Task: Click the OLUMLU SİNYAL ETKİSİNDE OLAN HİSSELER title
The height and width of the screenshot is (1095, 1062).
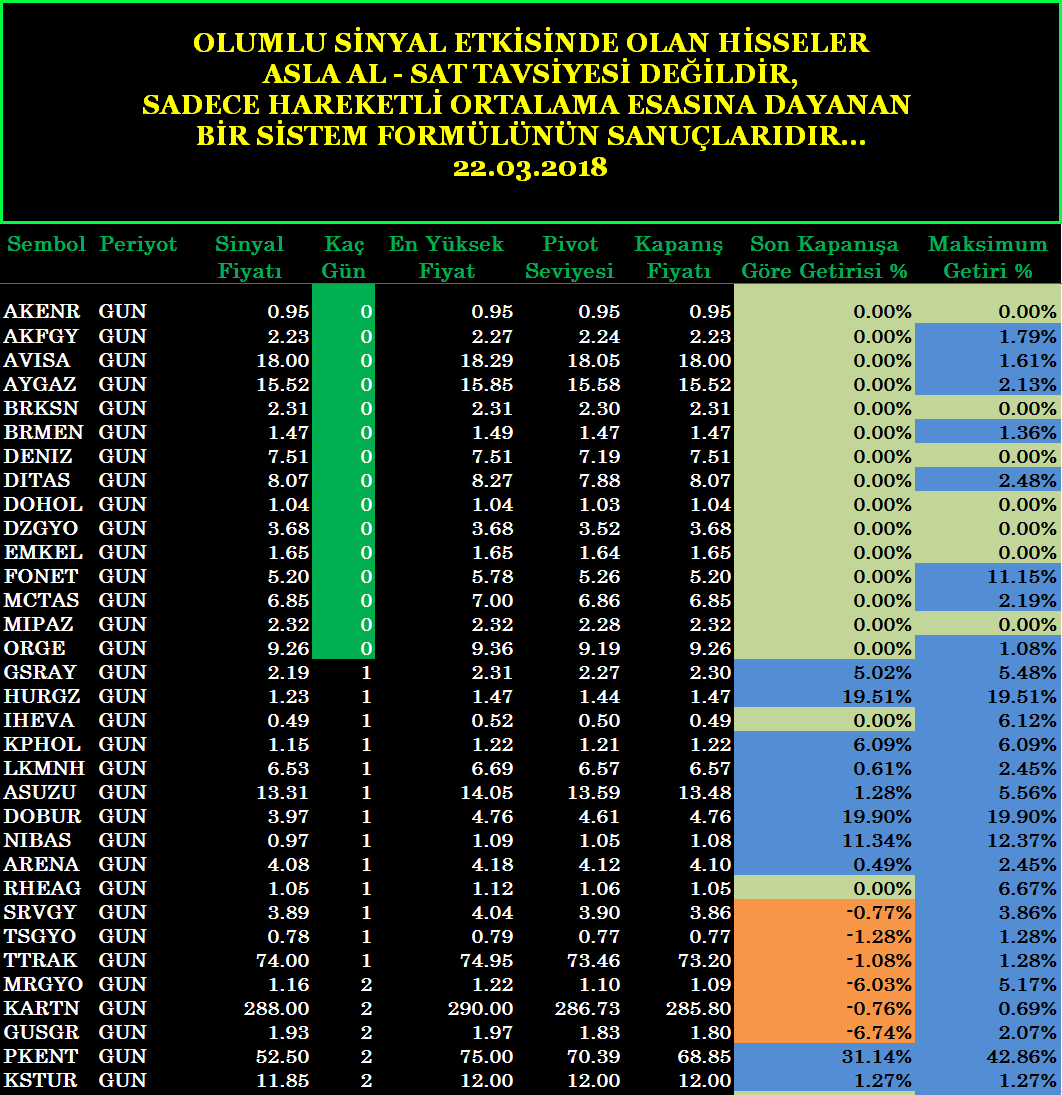Action: click(x=531, y=43)
